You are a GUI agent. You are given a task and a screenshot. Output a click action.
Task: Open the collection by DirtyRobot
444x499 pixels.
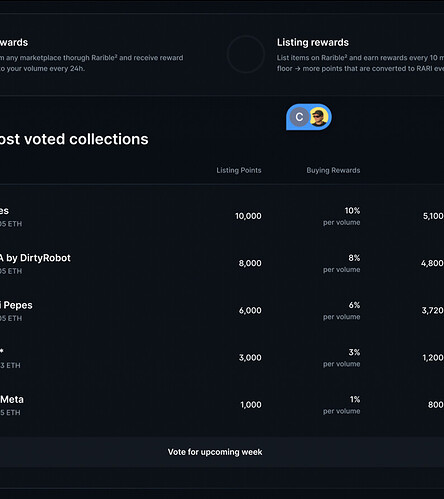(x=35, y=258)
